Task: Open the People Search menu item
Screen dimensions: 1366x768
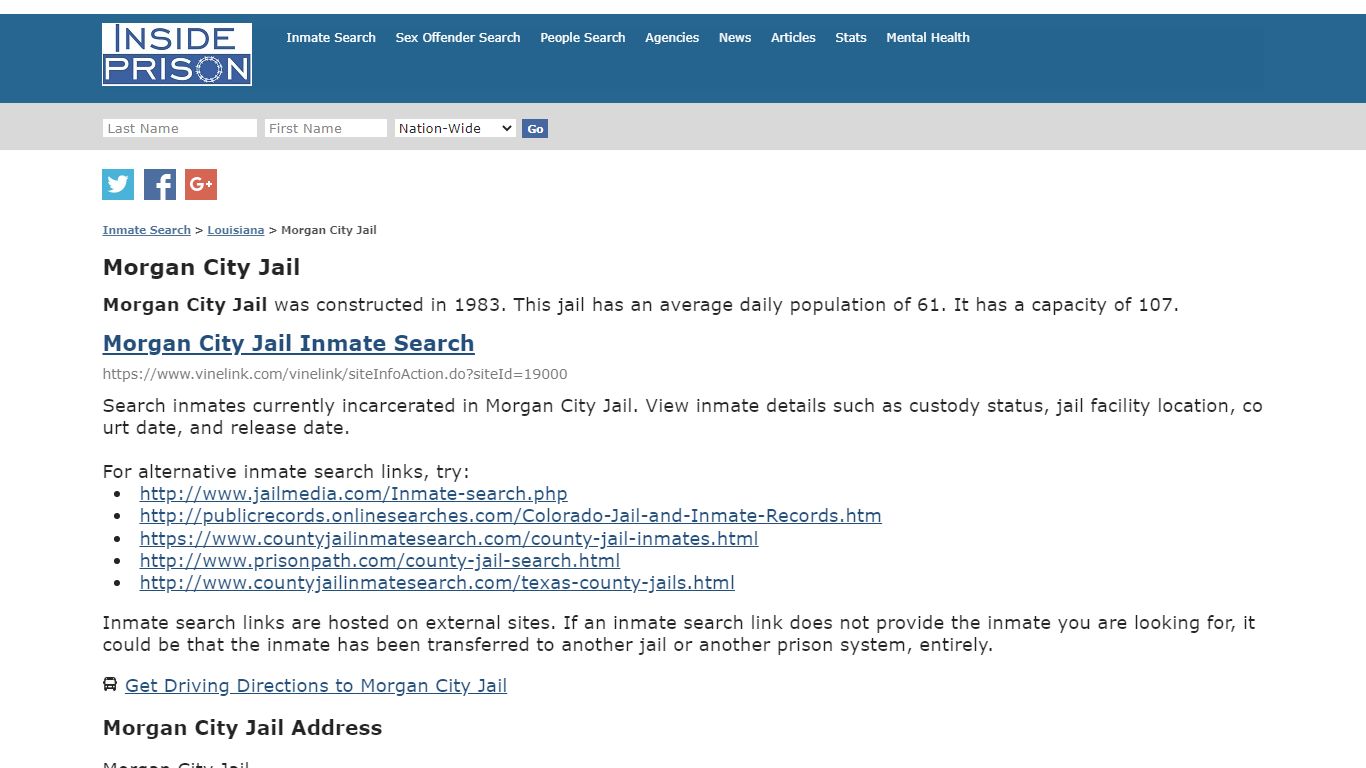Action: (583, 37)
